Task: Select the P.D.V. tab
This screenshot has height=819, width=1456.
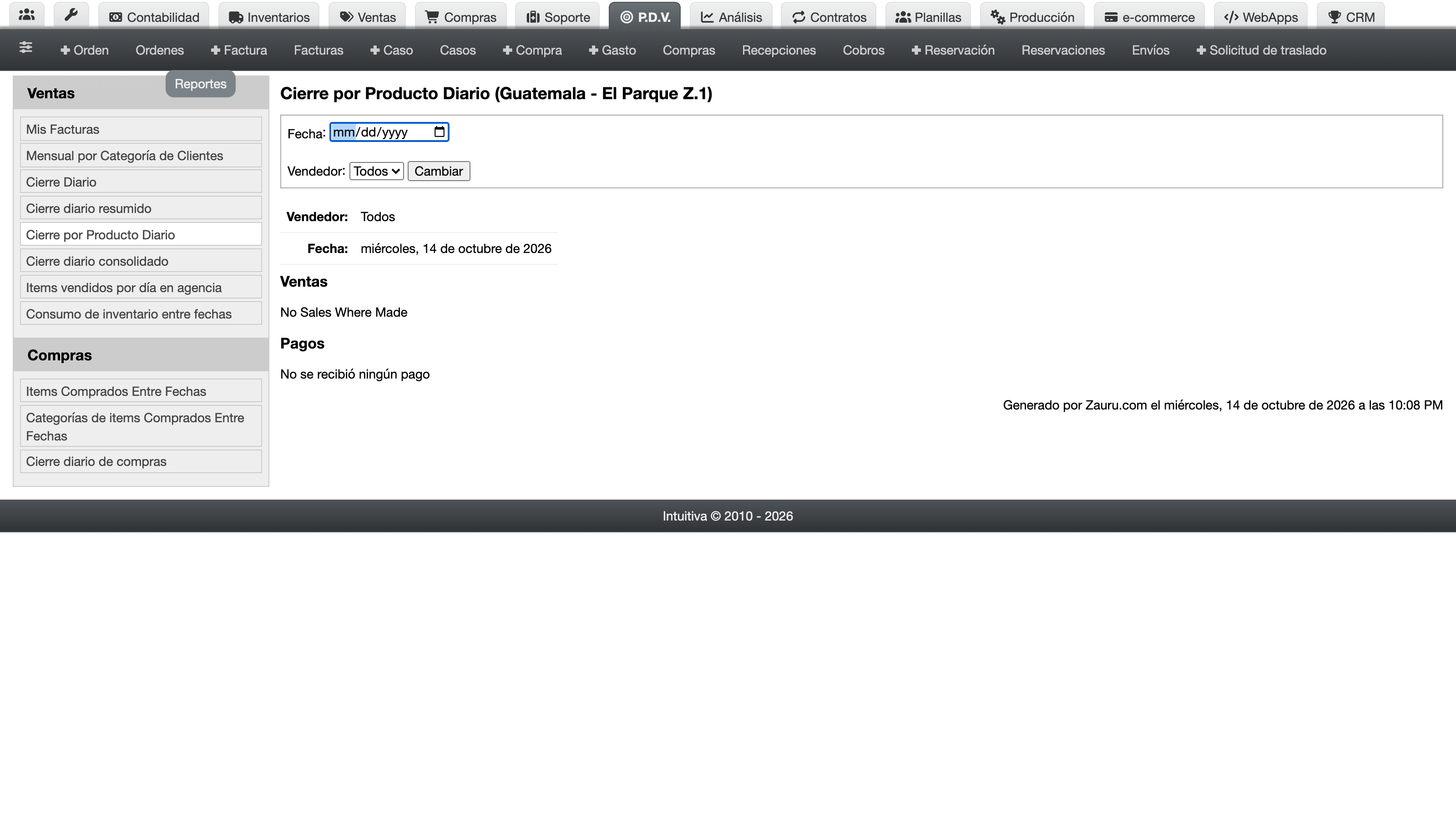Action: (x=645, y=17)
